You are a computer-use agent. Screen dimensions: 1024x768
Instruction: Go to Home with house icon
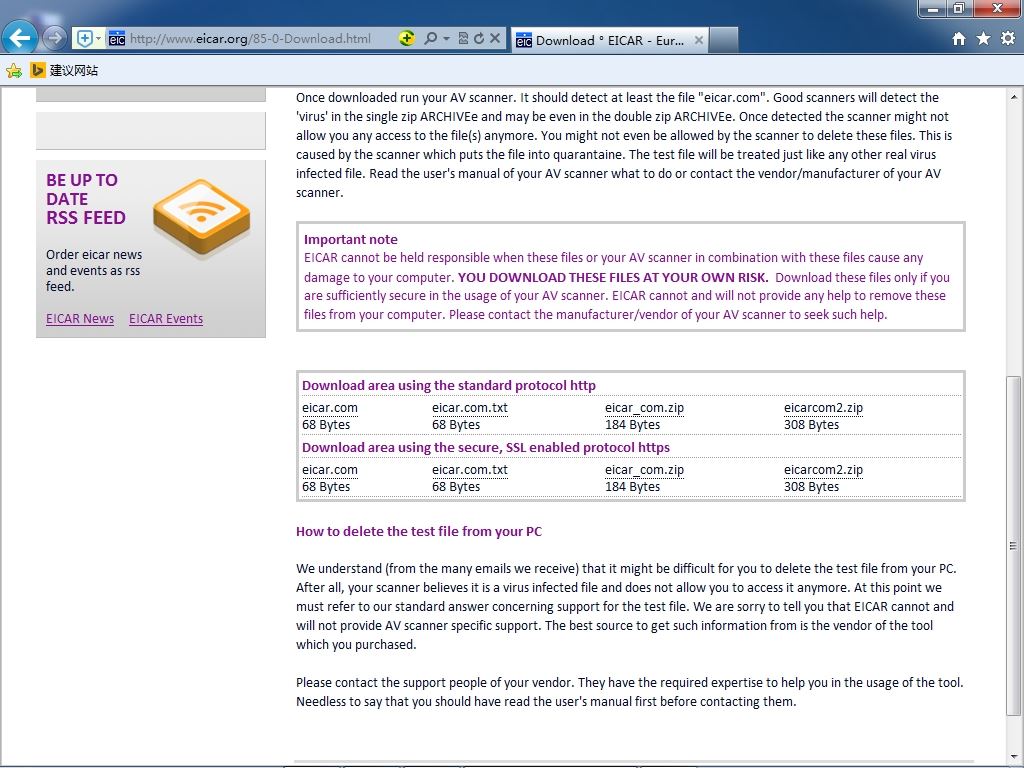(959, 39)
